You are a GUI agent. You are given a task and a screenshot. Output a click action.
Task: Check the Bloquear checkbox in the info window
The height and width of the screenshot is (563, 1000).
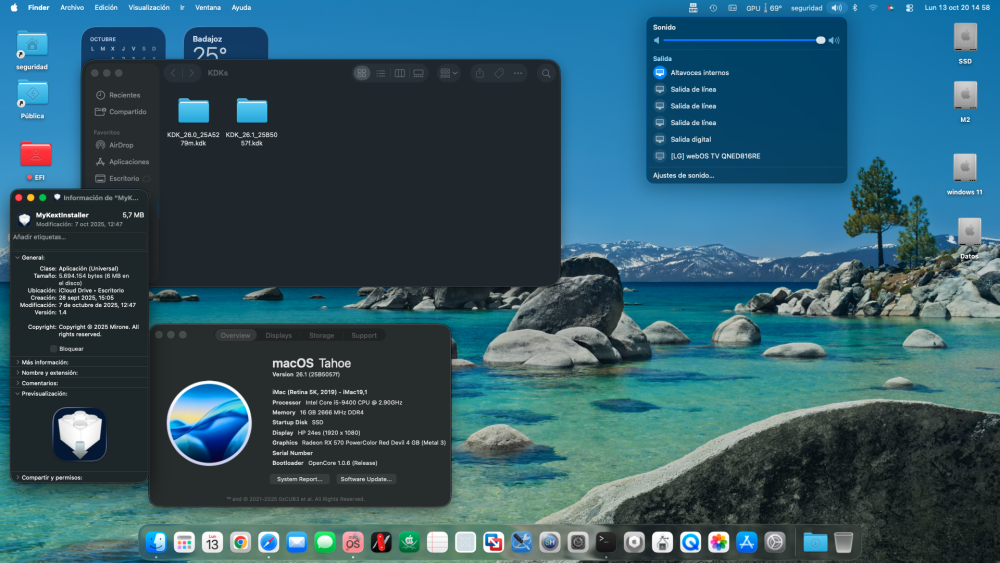54,349
